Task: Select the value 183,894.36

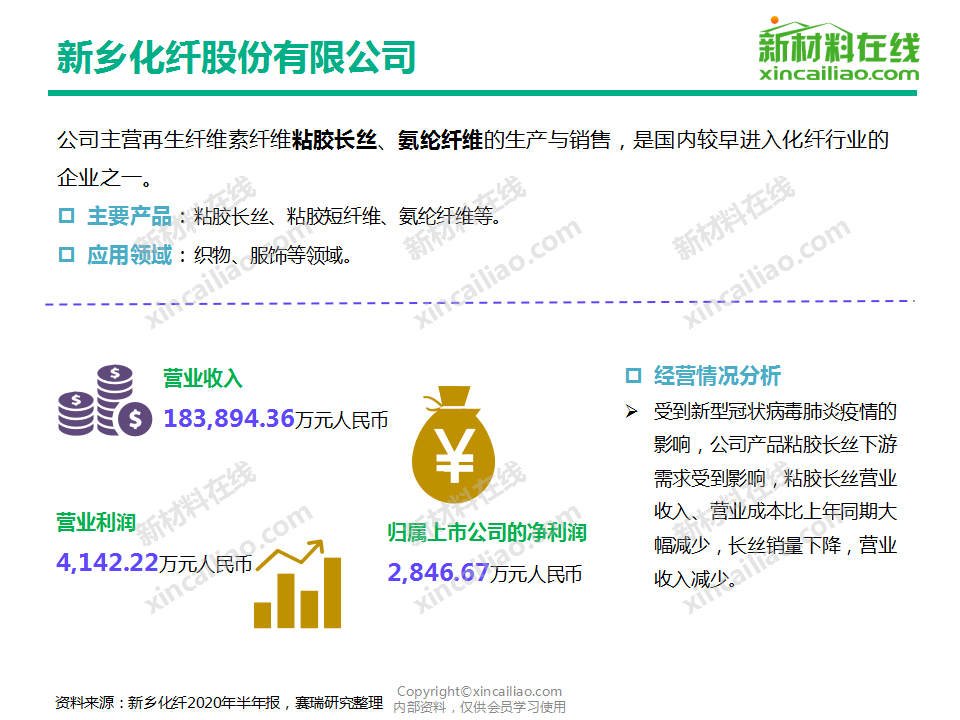Action: click(229, 419)
